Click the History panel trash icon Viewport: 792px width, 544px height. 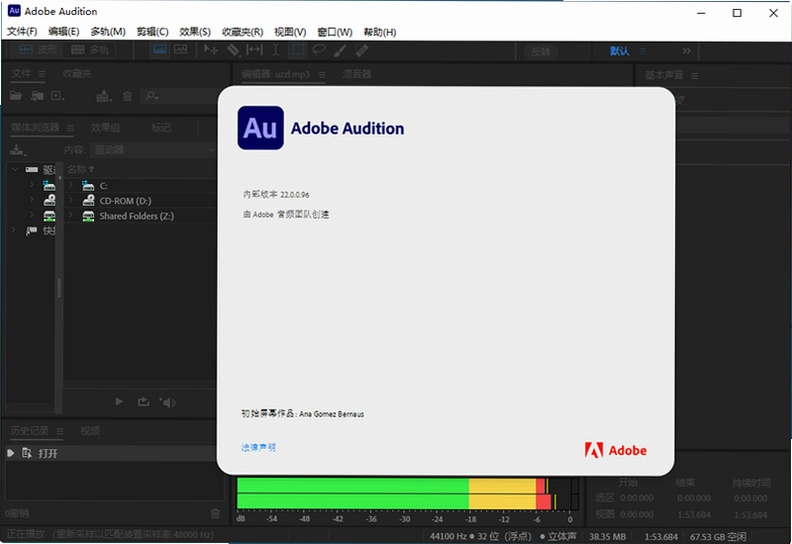click(x=215, y=514)
